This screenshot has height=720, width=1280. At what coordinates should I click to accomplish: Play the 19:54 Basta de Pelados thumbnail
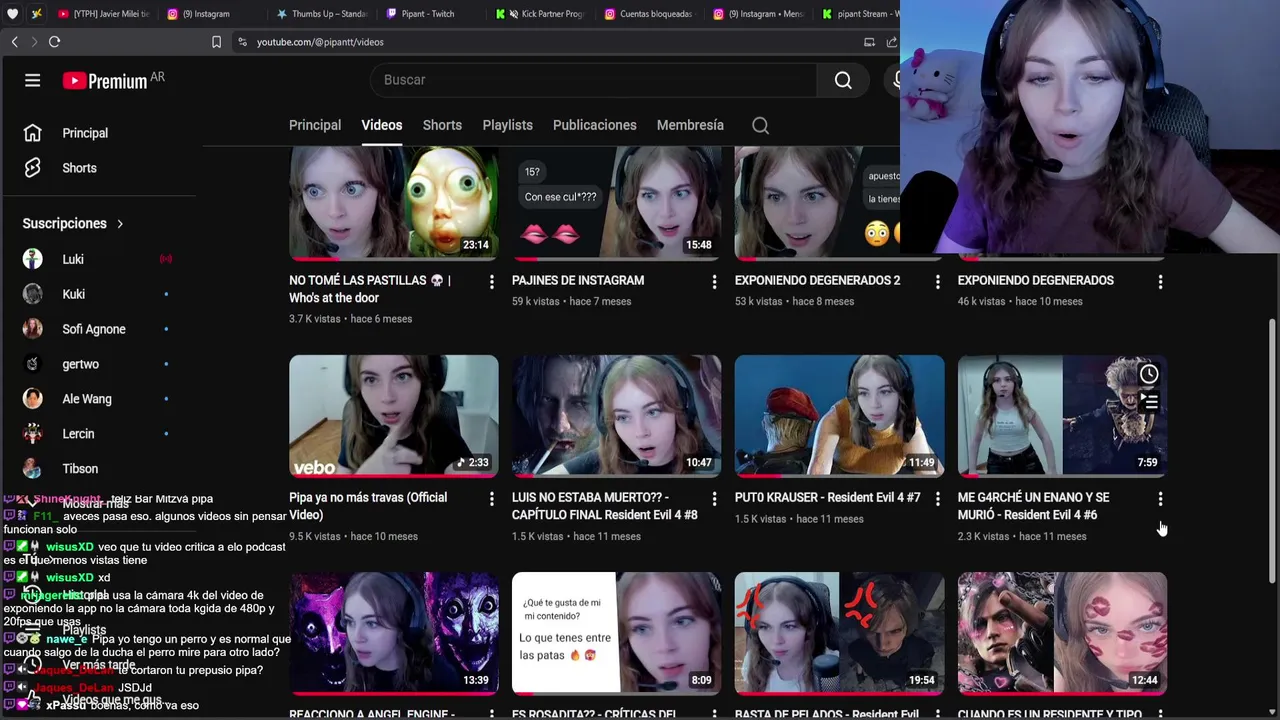[840, 633]
